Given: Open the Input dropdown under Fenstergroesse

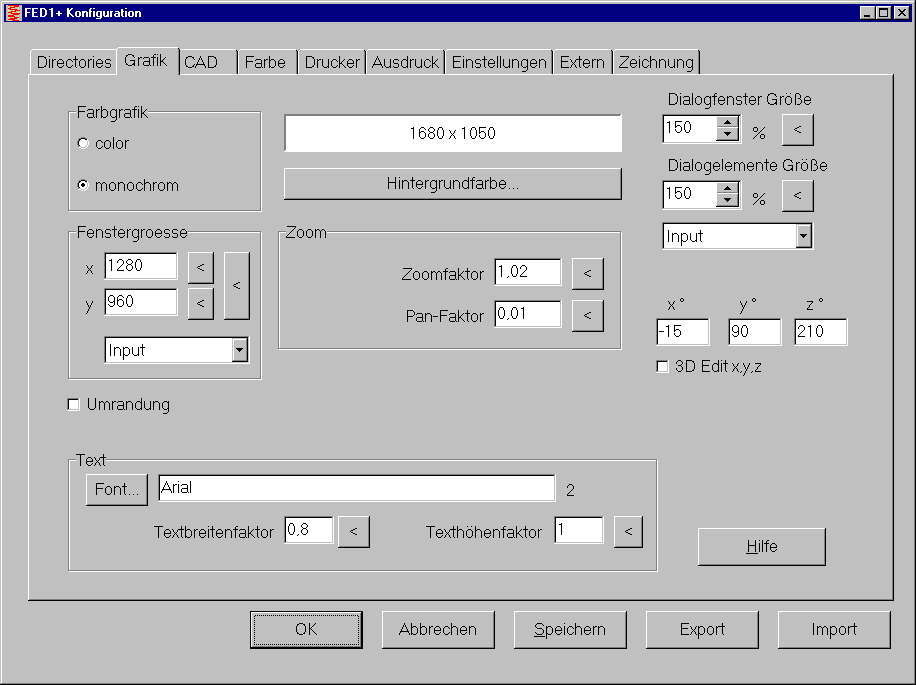Looking at the screenshot, I should coord(239,350).
